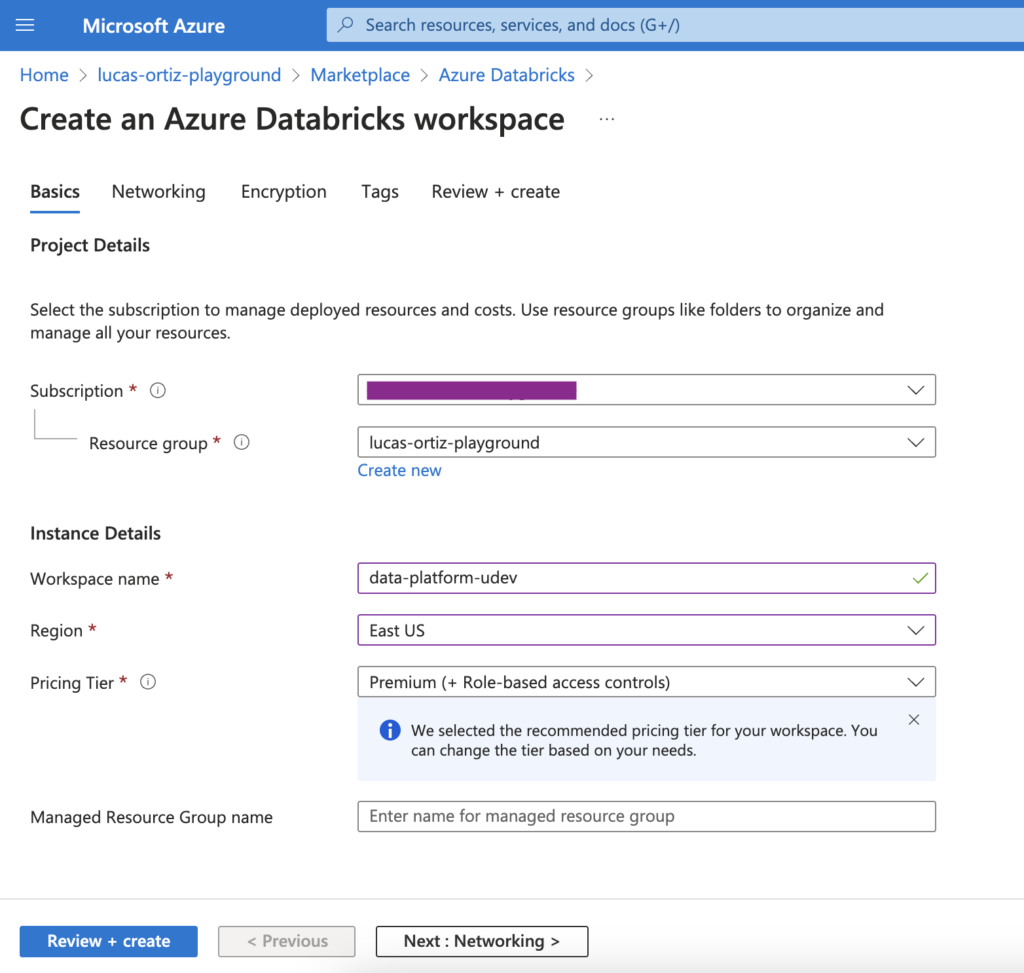Click the Project Details heading
Image resolution: width=1024 pixels, height=973 pixels.
[x=90, y=246]
